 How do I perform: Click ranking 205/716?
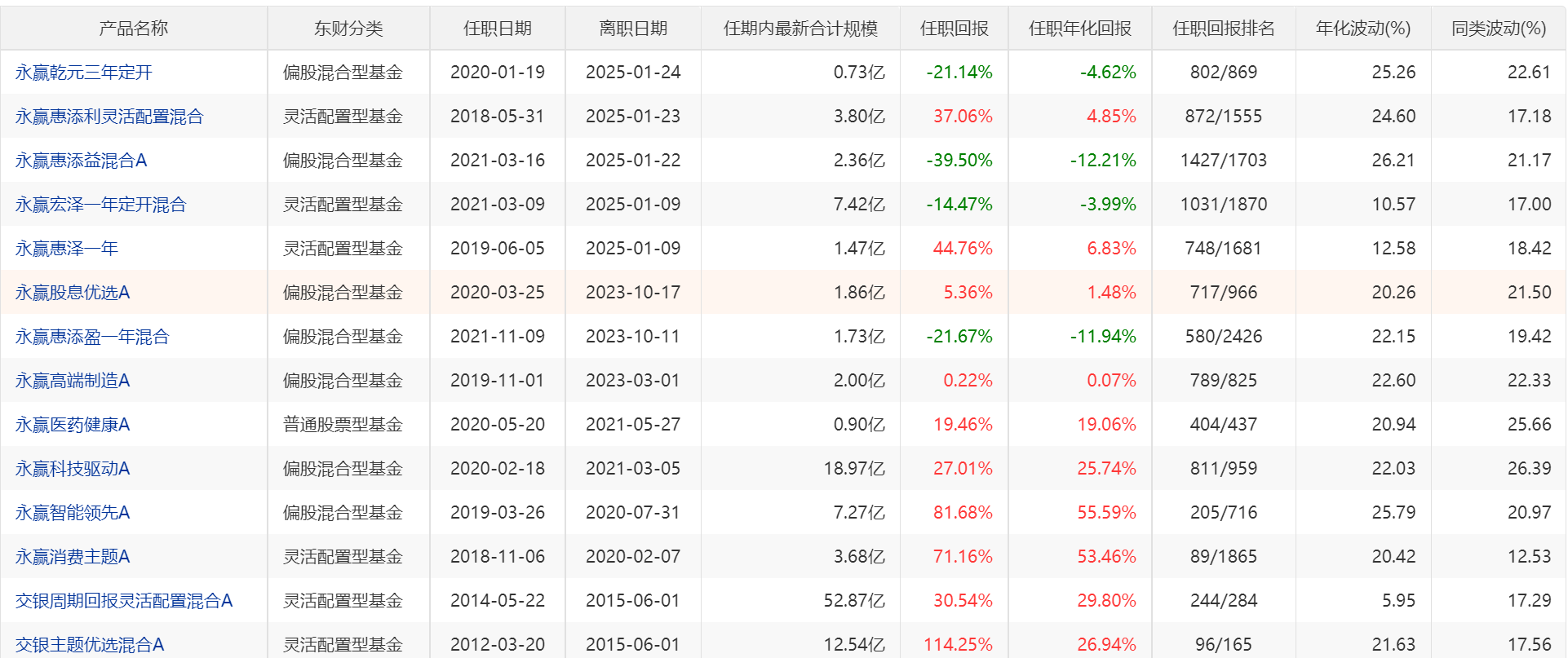pos(1224,513)
